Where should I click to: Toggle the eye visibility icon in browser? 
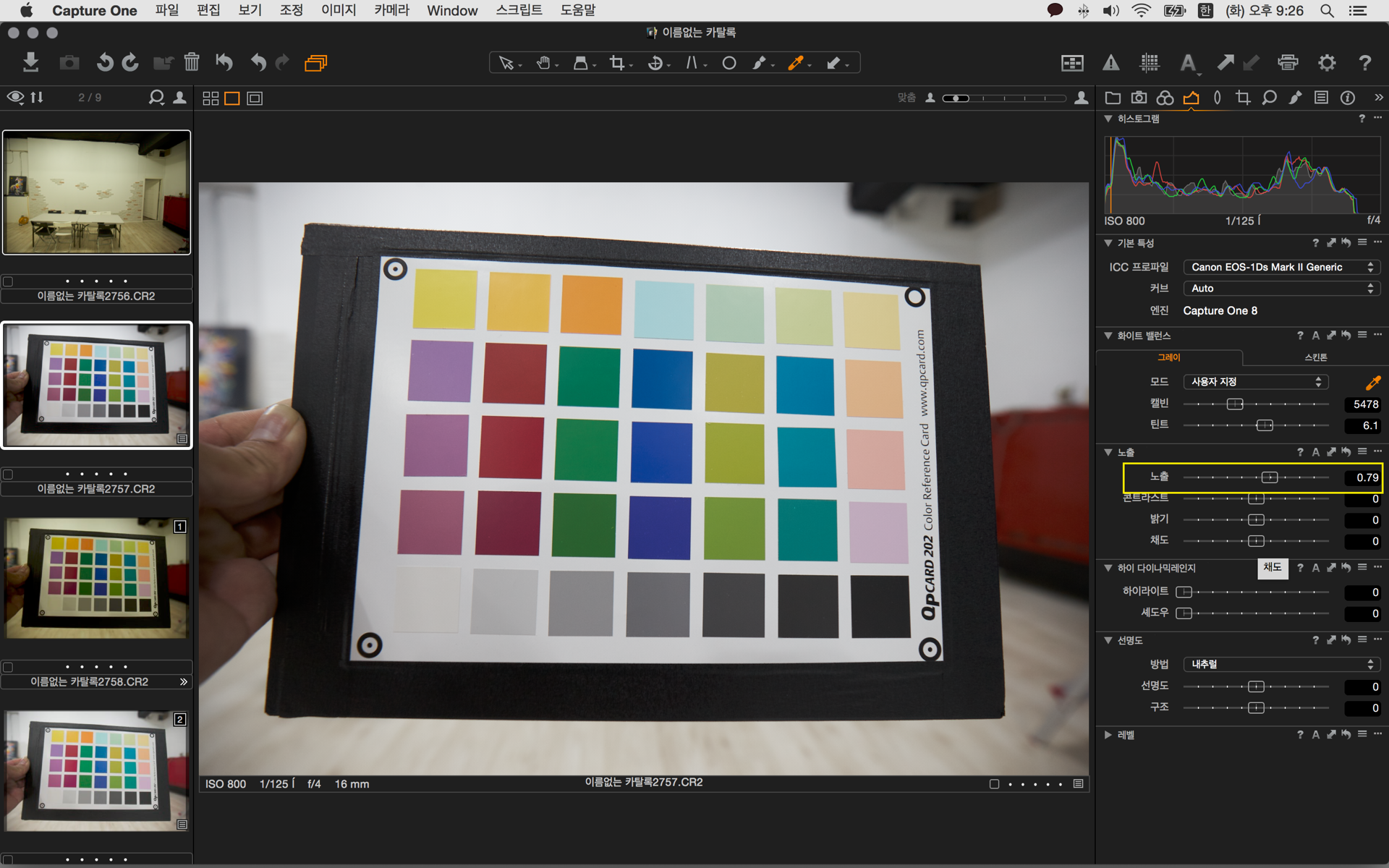[x=15, y=98]
